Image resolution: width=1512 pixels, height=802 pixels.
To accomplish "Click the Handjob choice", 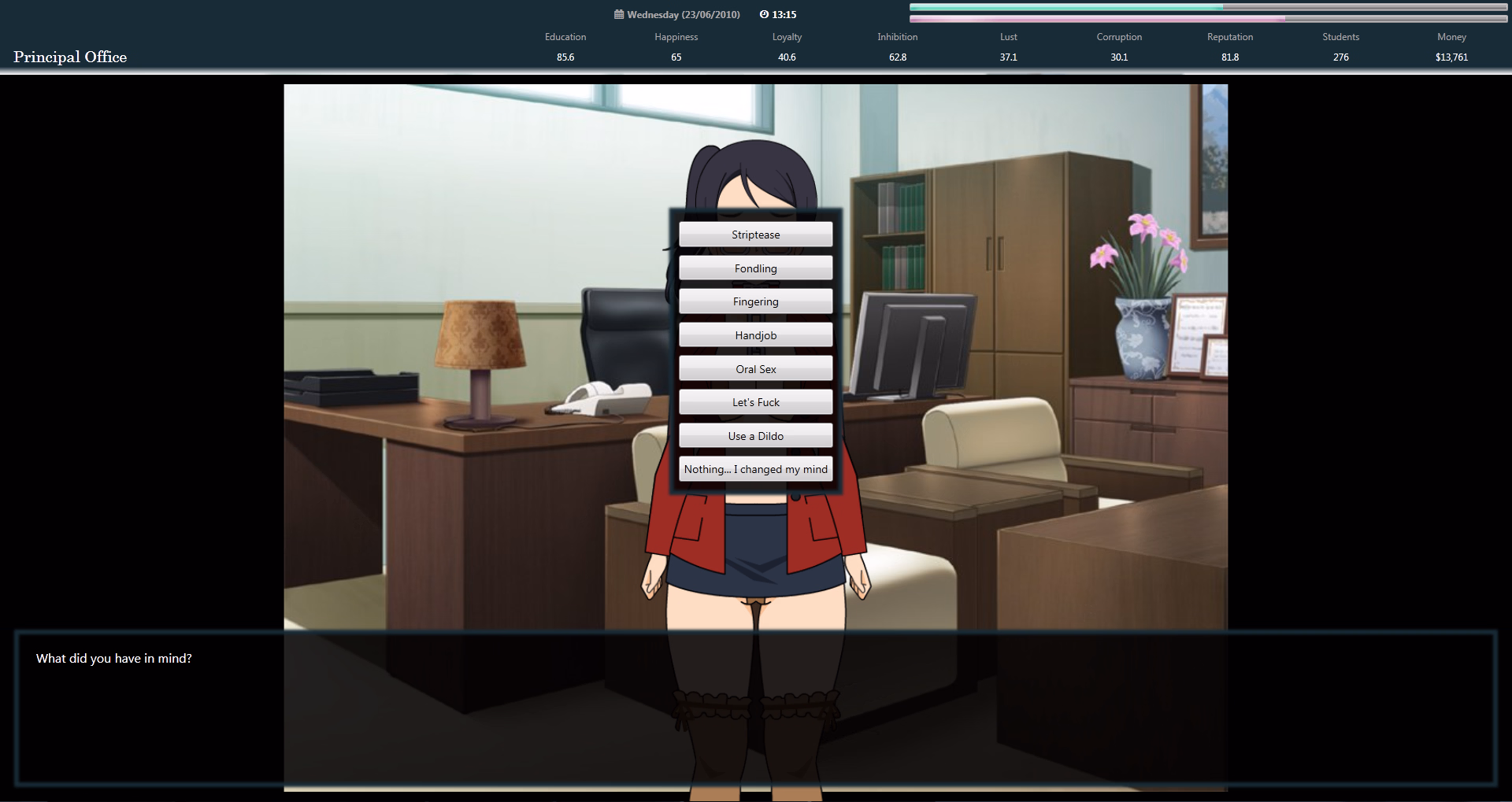I will (x=755, y=334).
